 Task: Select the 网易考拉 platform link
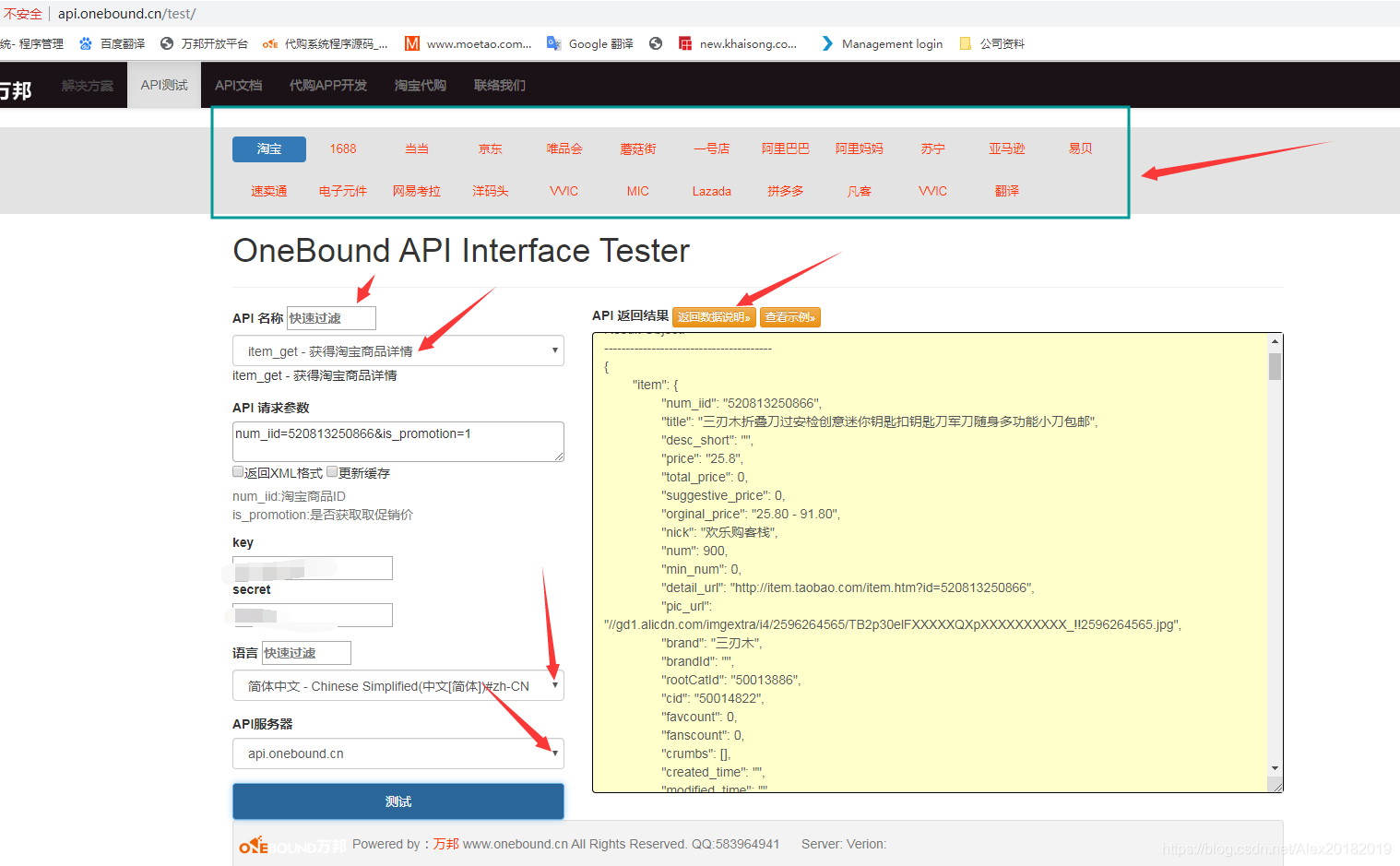pyautogui.click(x=417, y=191)
